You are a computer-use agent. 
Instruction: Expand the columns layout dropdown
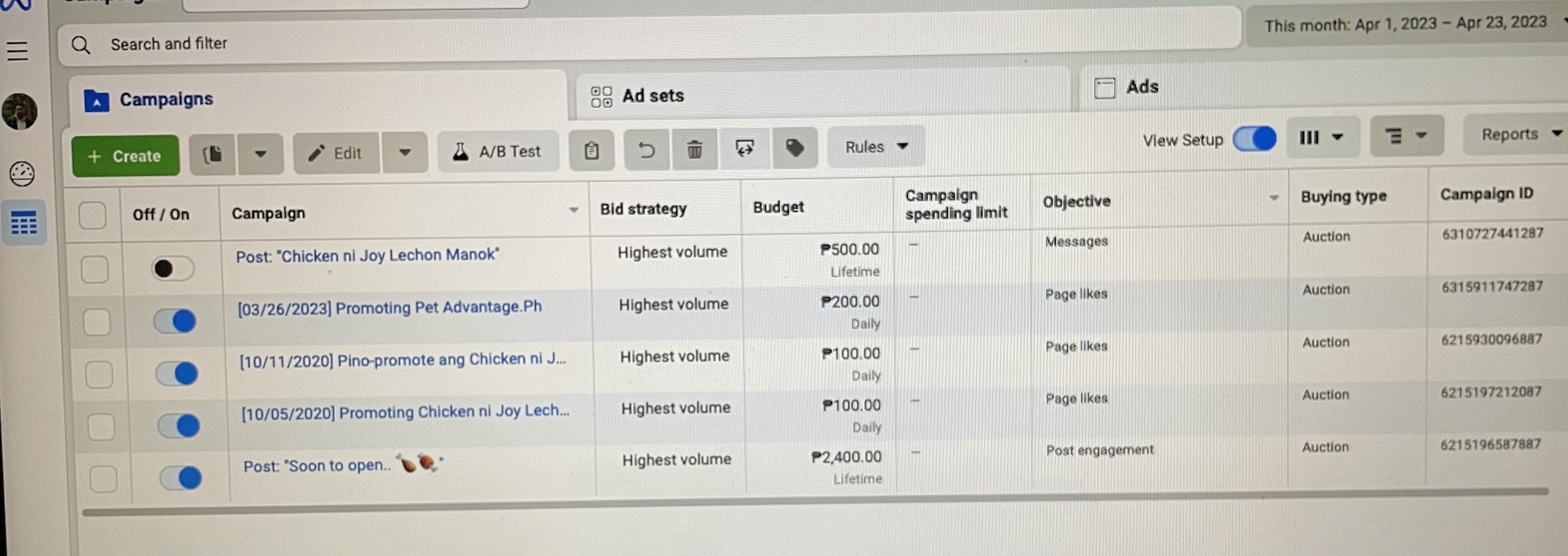tap(1321, 137)
